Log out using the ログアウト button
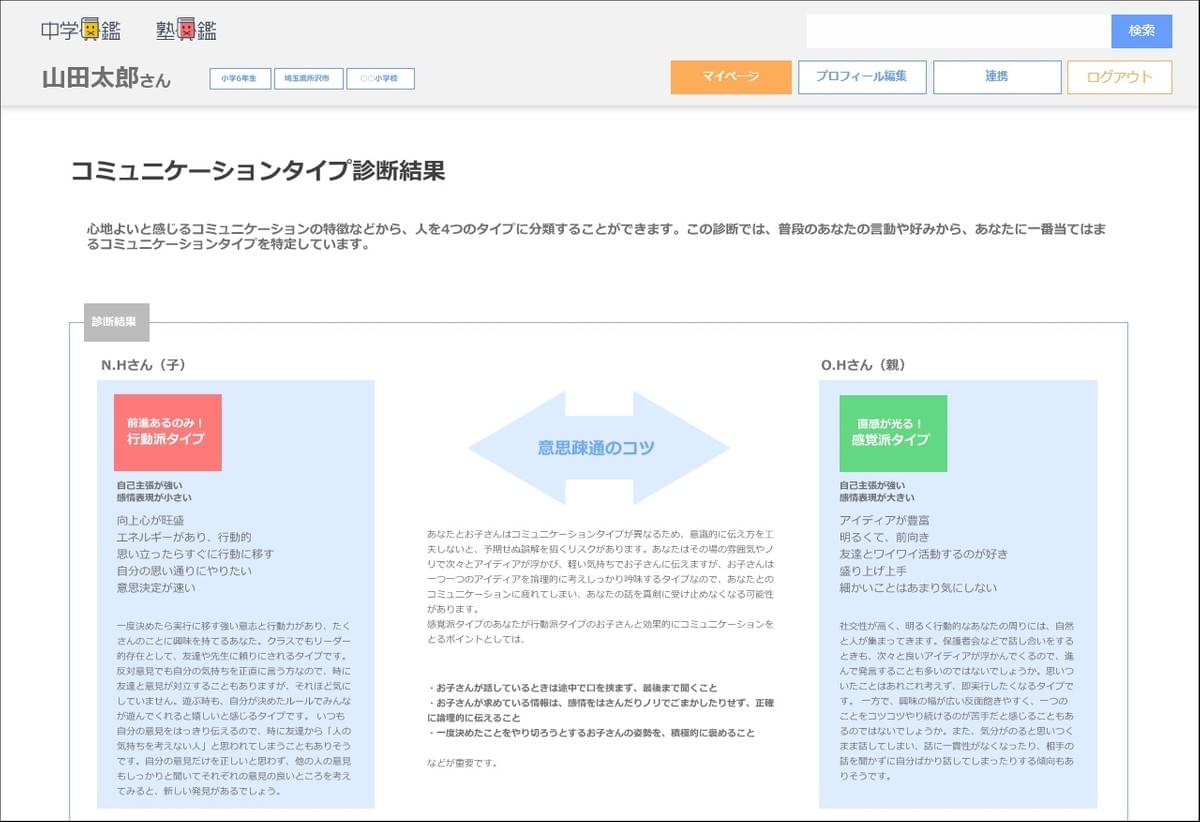1200x822 pixels. click(1119, 77)
